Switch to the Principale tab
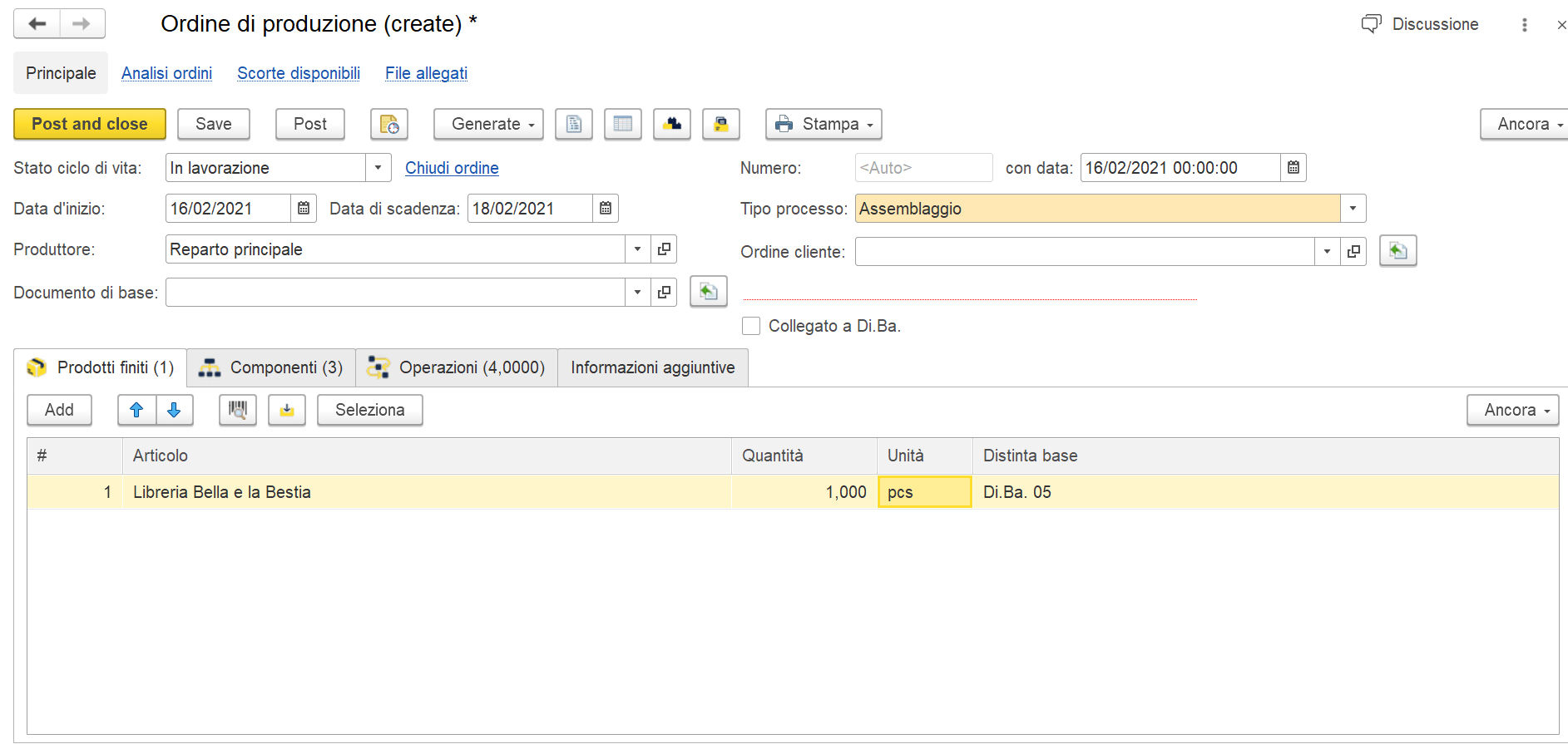This screenshot has height=744, width=1568. (61, 73)
